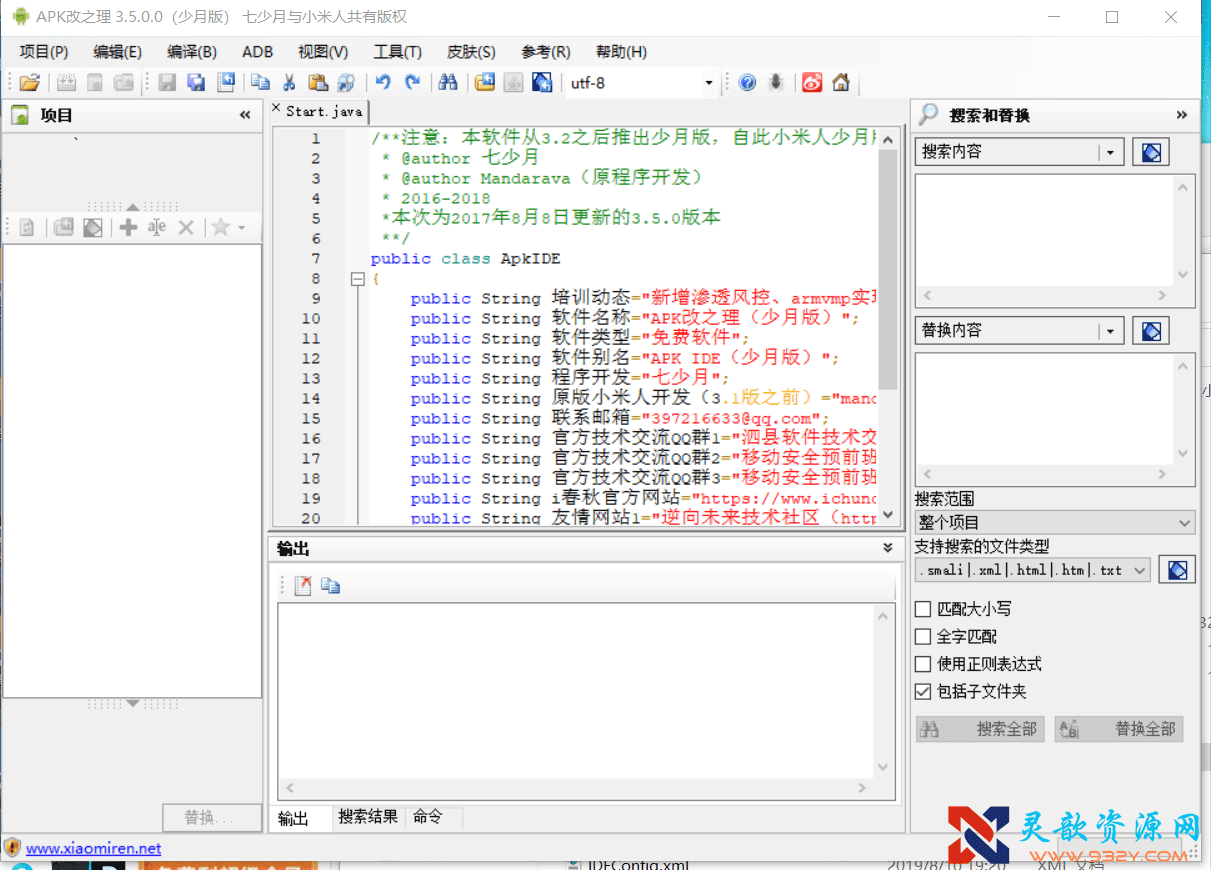
Task: Toggle the 全字匹配 checkbox
Action: click(923, 636)
